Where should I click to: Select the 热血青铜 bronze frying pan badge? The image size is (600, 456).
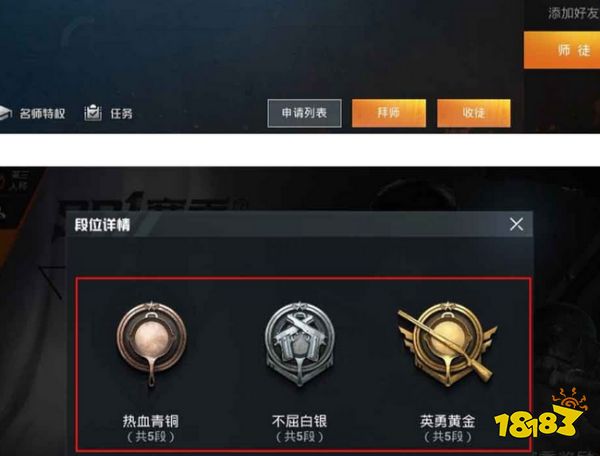click(x=152, y=344)
